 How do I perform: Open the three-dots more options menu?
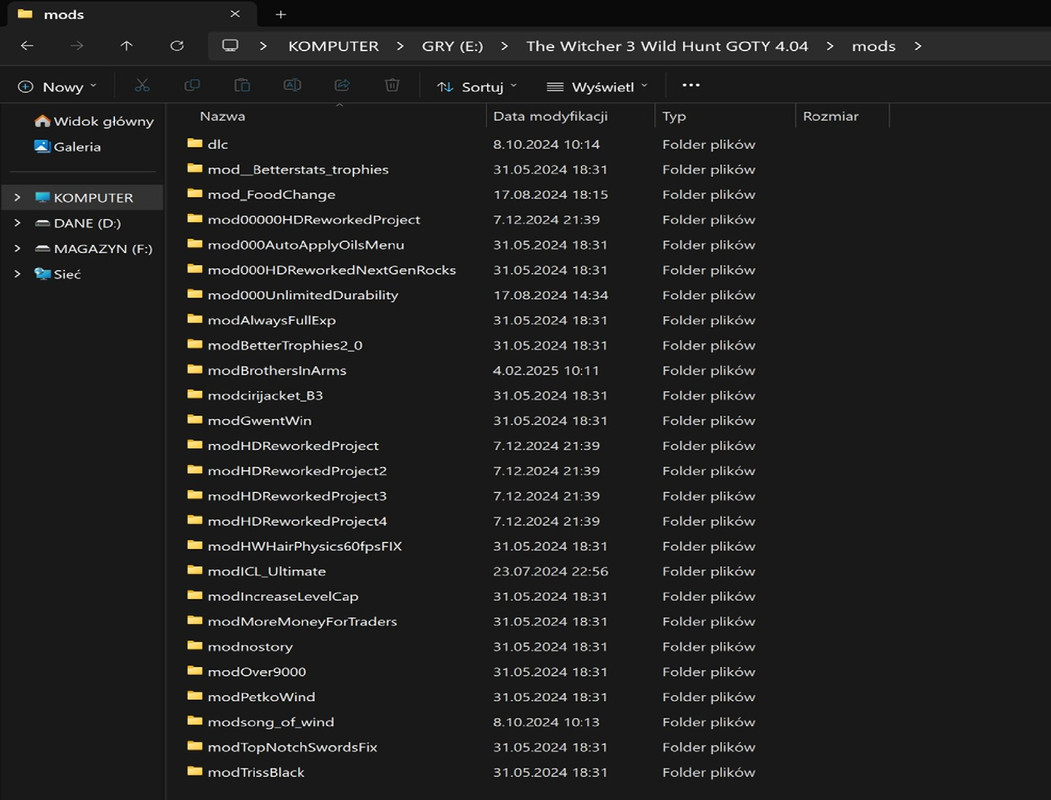coord(691,85)
